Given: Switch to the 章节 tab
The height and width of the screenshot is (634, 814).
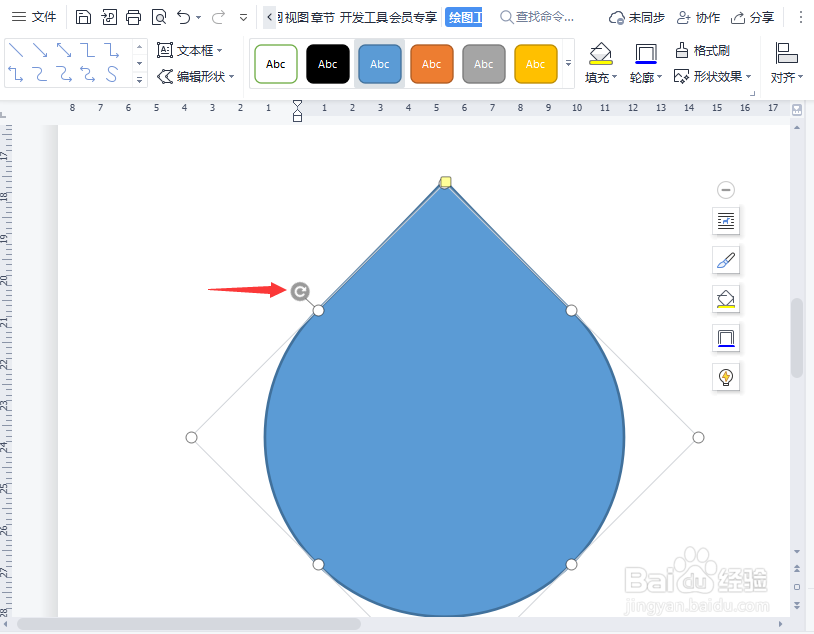Looking at the screenshot, I should 323,18.
